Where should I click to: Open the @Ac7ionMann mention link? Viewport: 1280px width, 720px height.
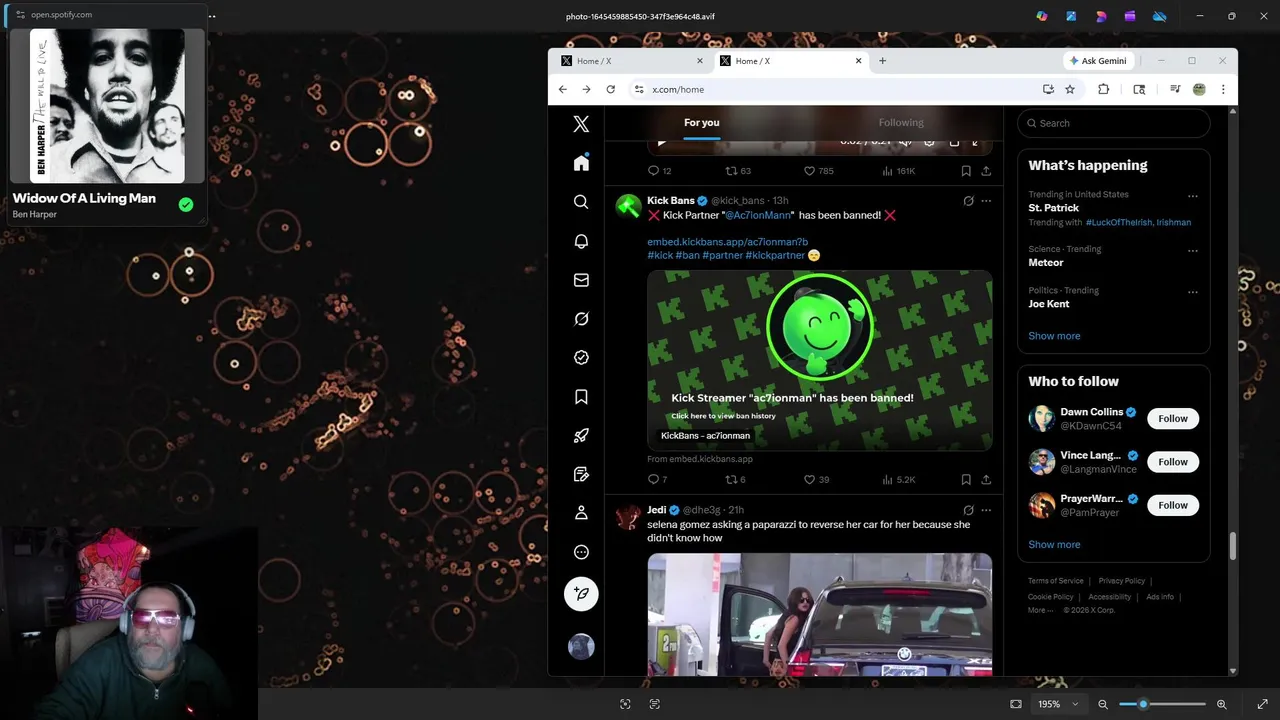[758, 215]
